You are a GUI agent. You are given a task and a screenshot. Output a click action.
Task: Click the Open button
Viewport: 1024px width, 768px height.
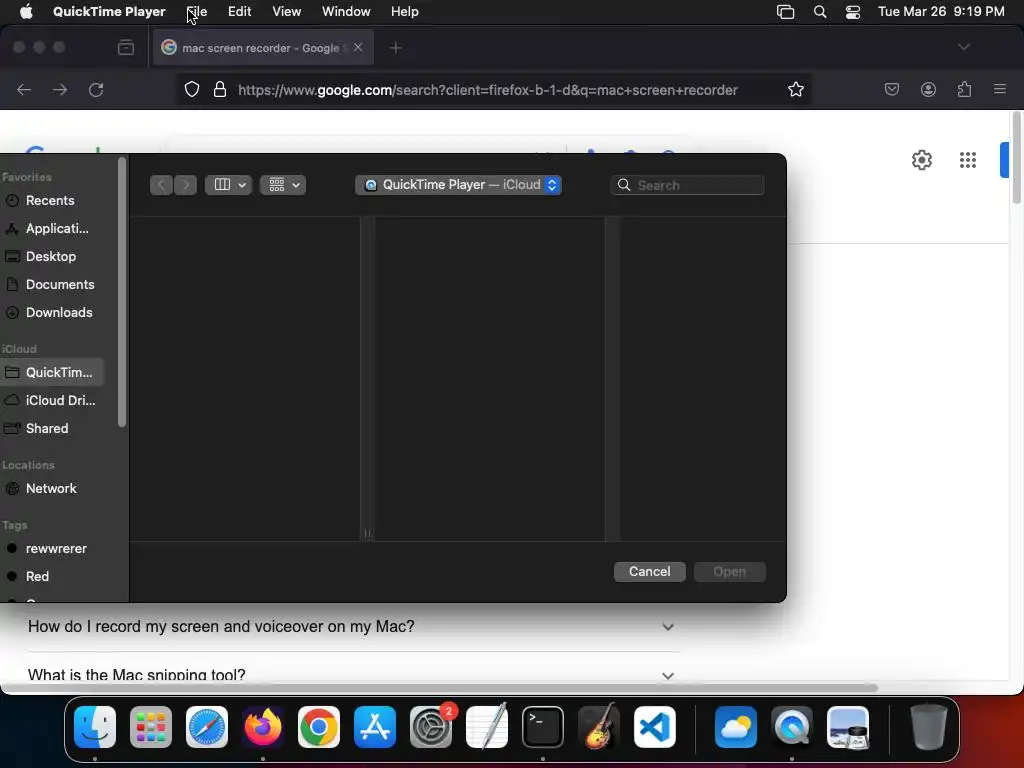pyautogui.click(x=729, y=571)
